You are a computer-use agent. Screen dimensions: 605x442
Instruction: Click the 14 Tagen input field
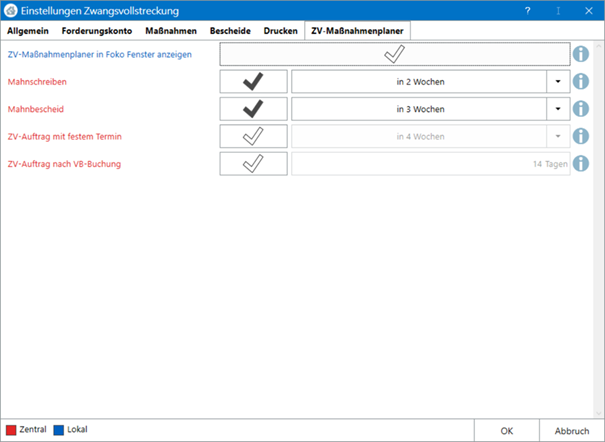[430, 163]
